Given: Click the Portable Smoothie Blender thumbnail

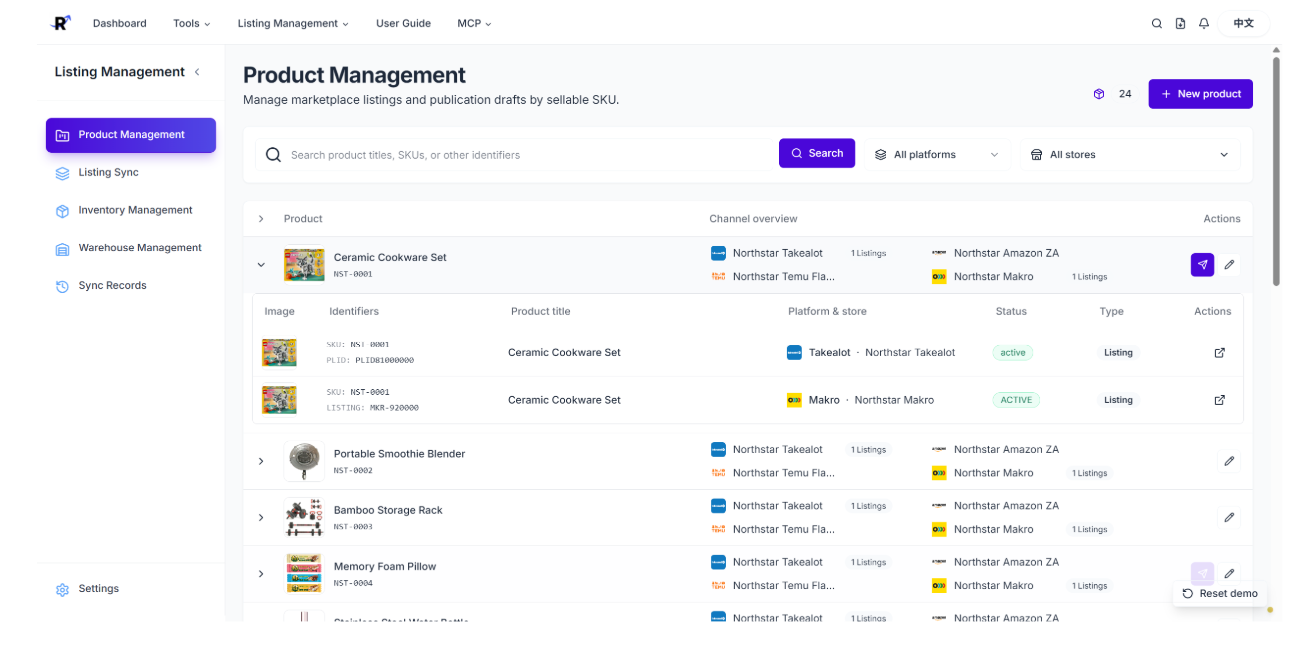Looking at the screenshot, I should point(304,461).
